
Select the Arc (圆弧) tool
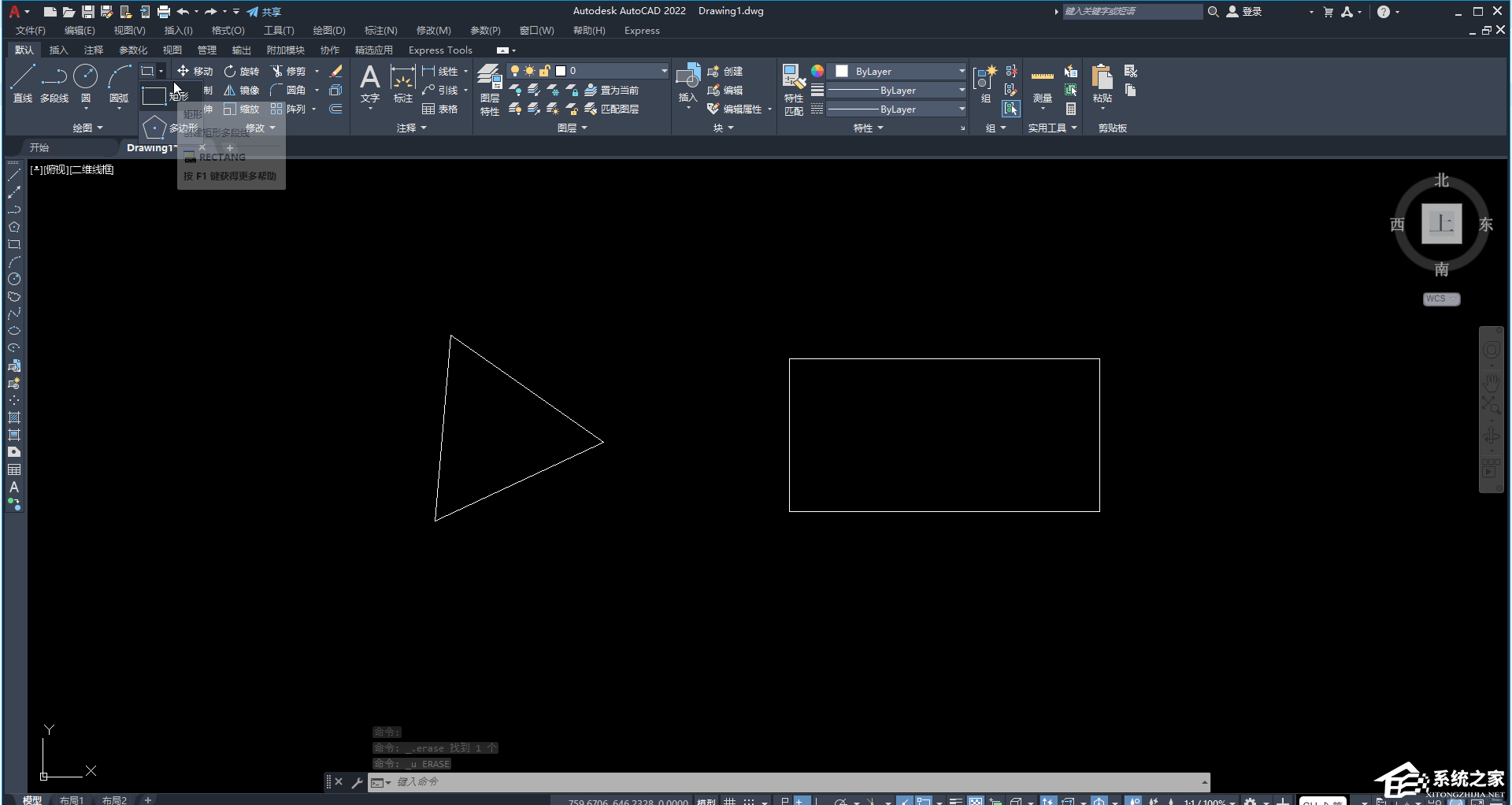119,83
